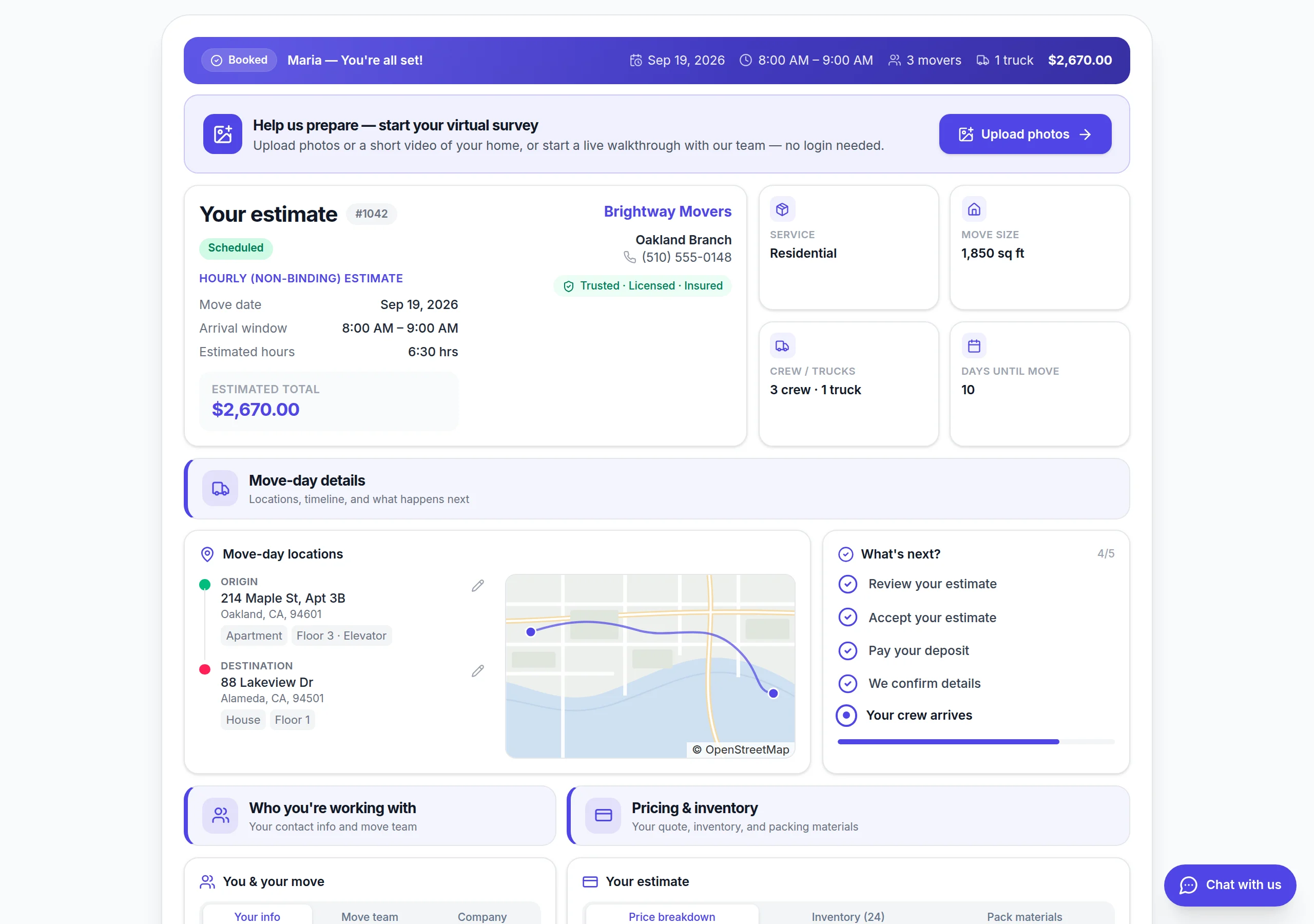Click the Who you're working with people icon
The width and height of the screenshot is (1314, 924).
[220, 815]
